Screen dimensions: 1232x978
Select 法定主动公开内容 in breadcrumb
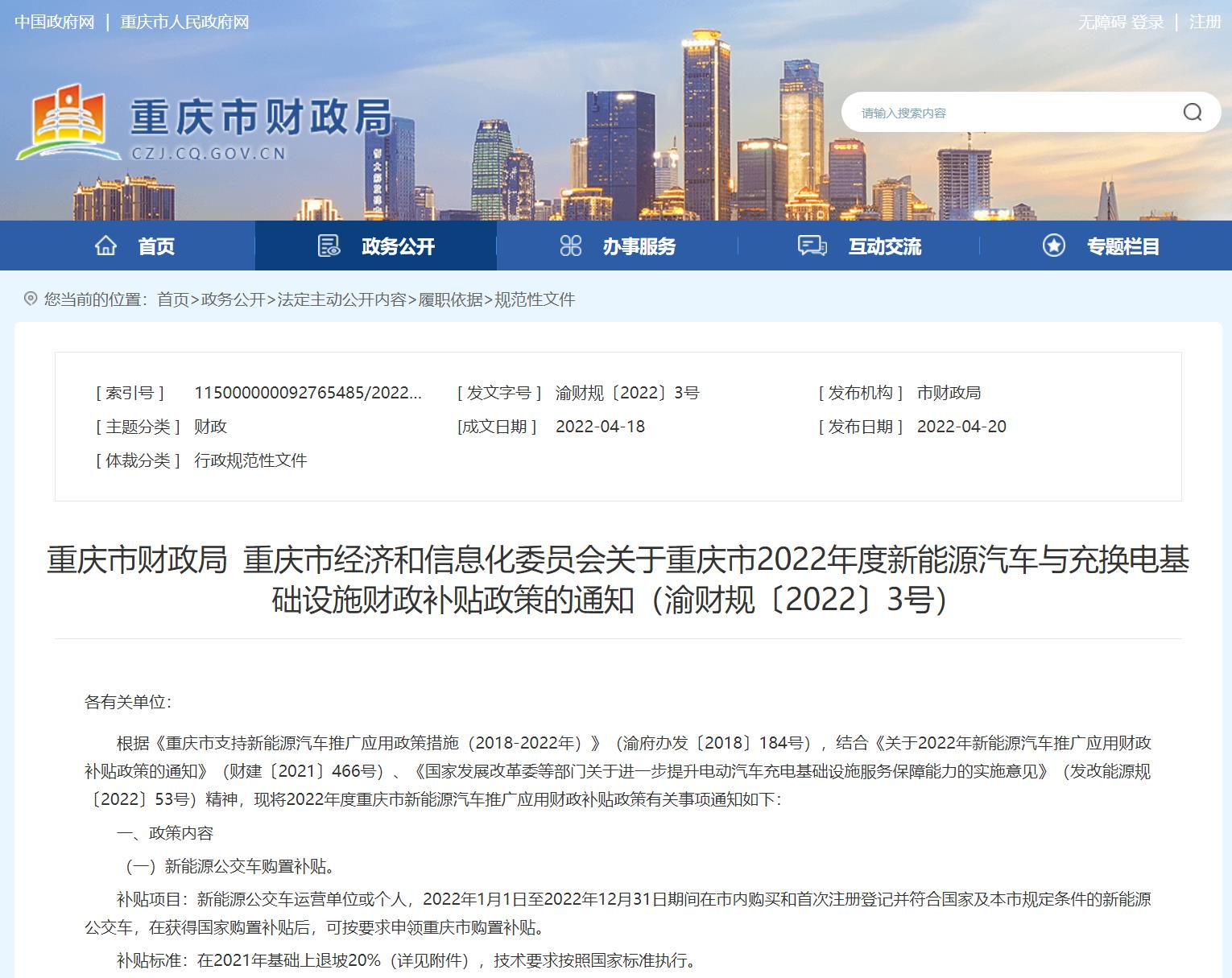341,299
